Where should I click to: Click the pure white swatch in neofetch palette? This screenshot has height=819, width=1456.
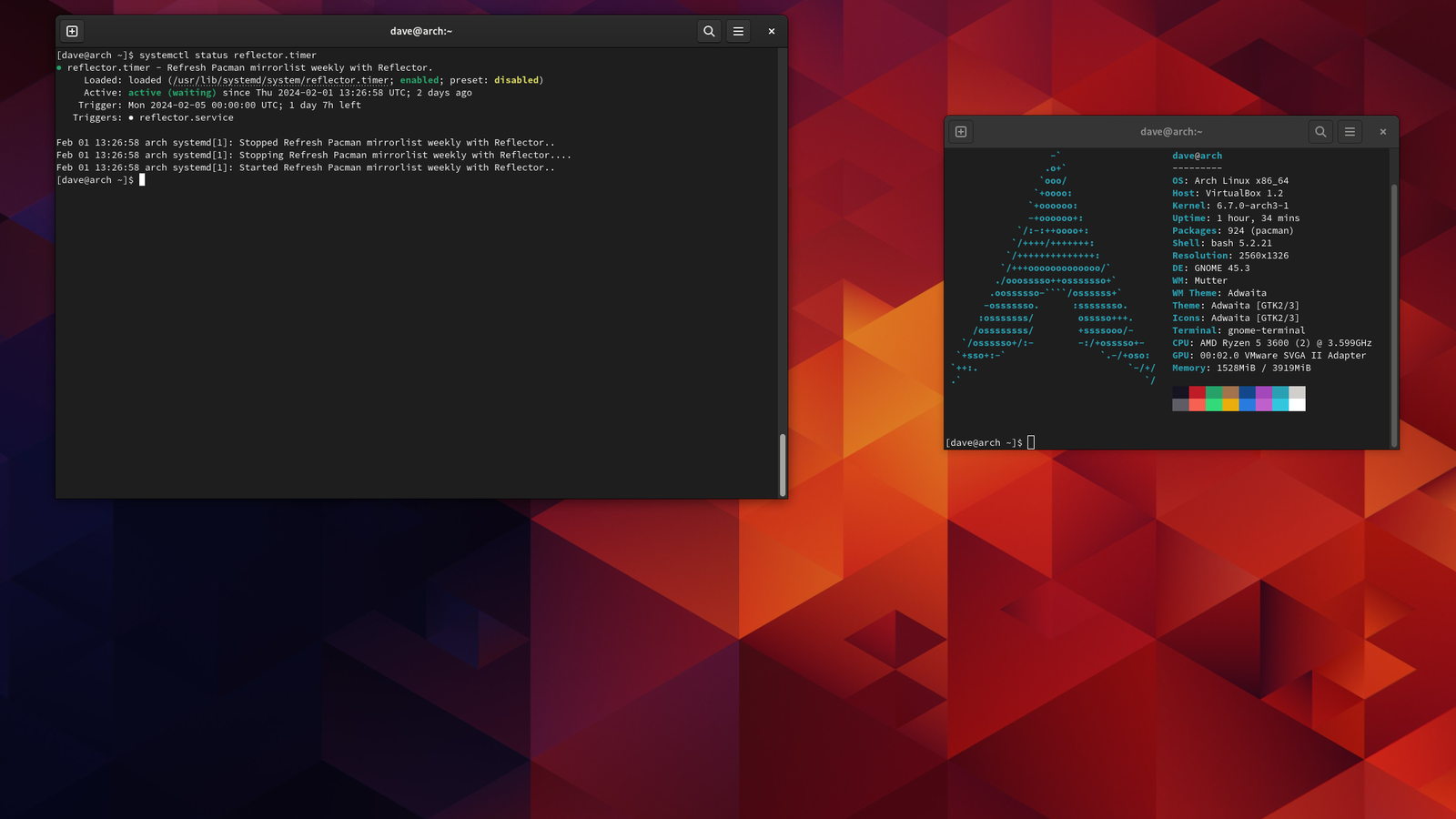[x=1297, y=405]
